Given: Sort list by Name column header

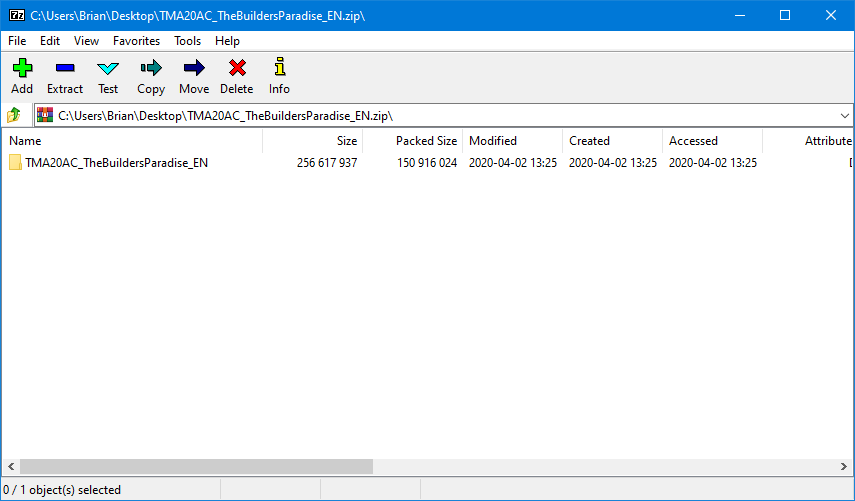Looking at the screenshot, I should [132, 141].
